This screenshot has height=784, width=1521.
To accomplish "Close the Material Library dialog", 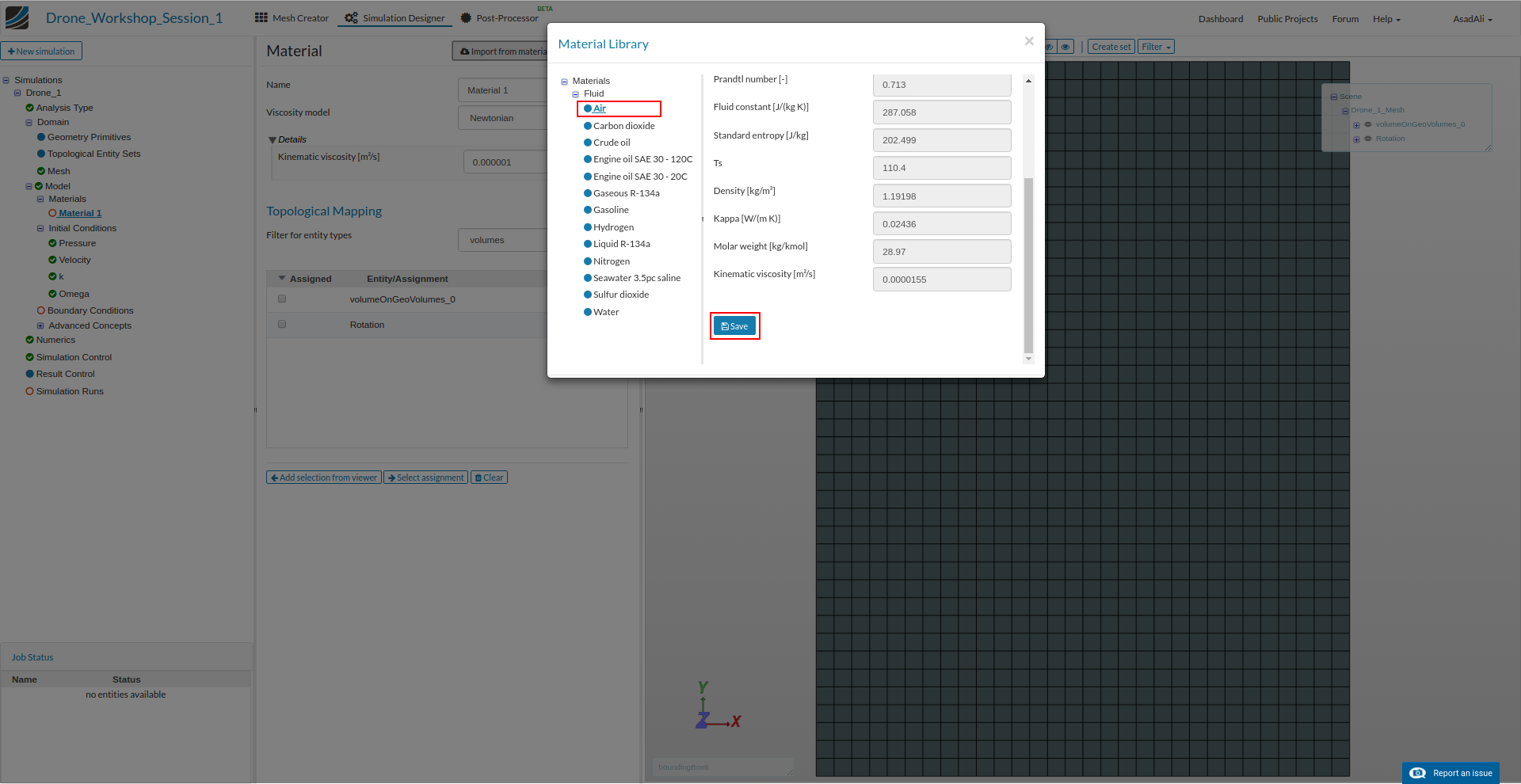I will (x=1029, y=41).
